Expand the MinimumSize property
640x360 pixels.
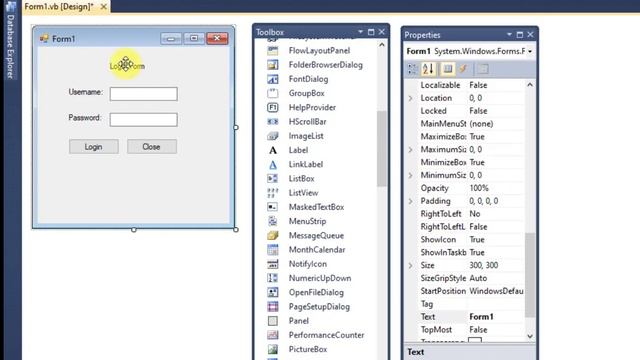(411, 176)
